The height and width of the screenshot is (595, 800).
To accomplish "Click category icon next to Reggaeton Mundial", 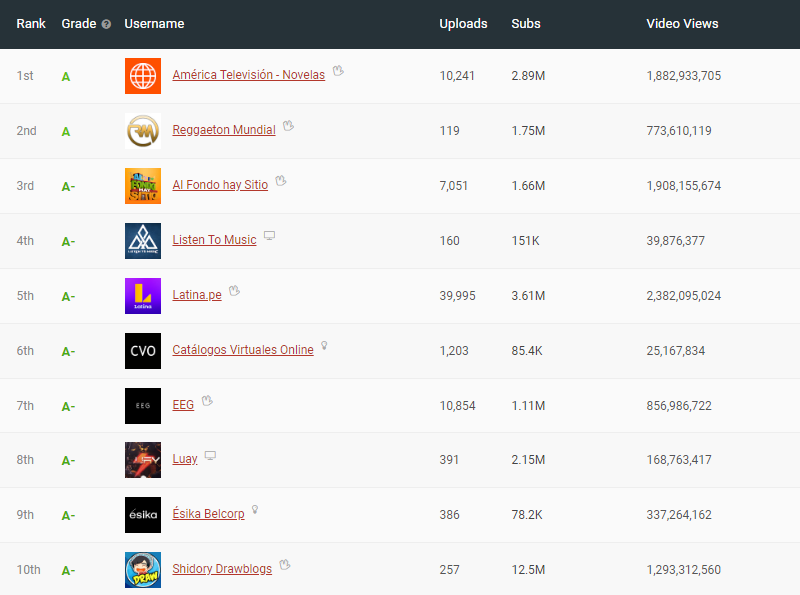I will click(288, 126).
